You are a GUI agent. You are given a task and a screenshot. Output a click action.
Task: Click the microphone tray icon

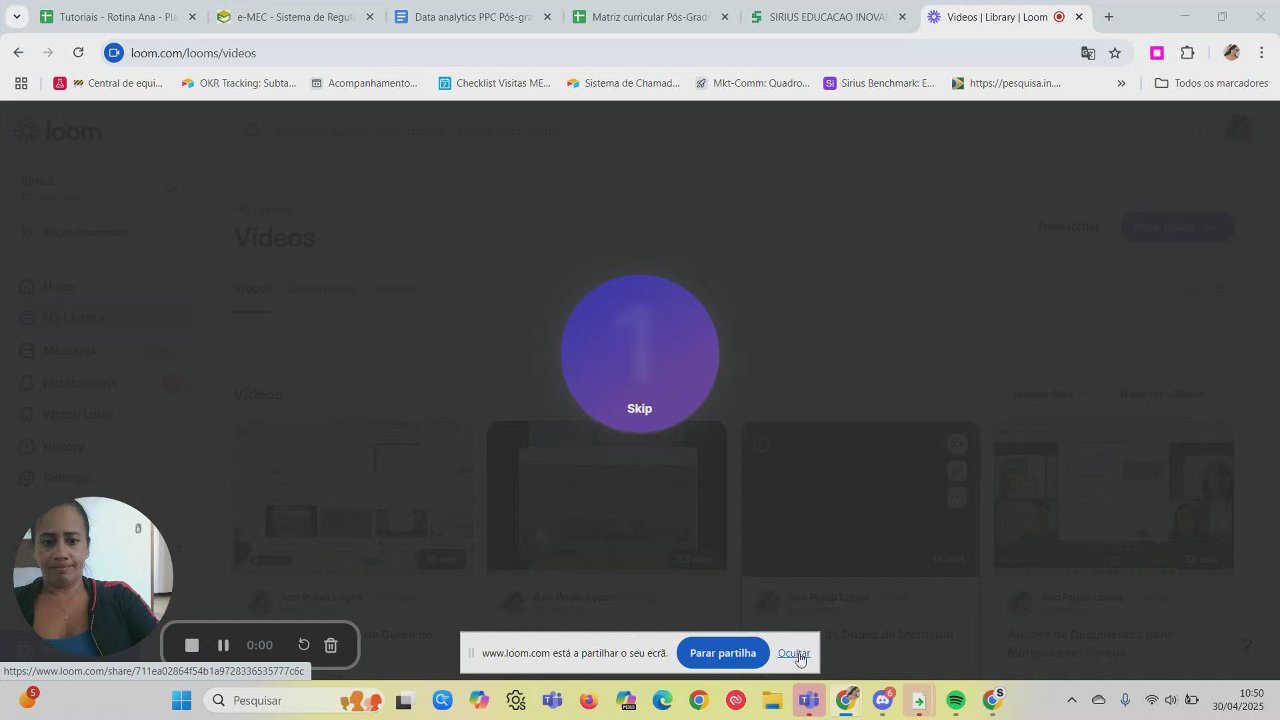(1125, 700)
